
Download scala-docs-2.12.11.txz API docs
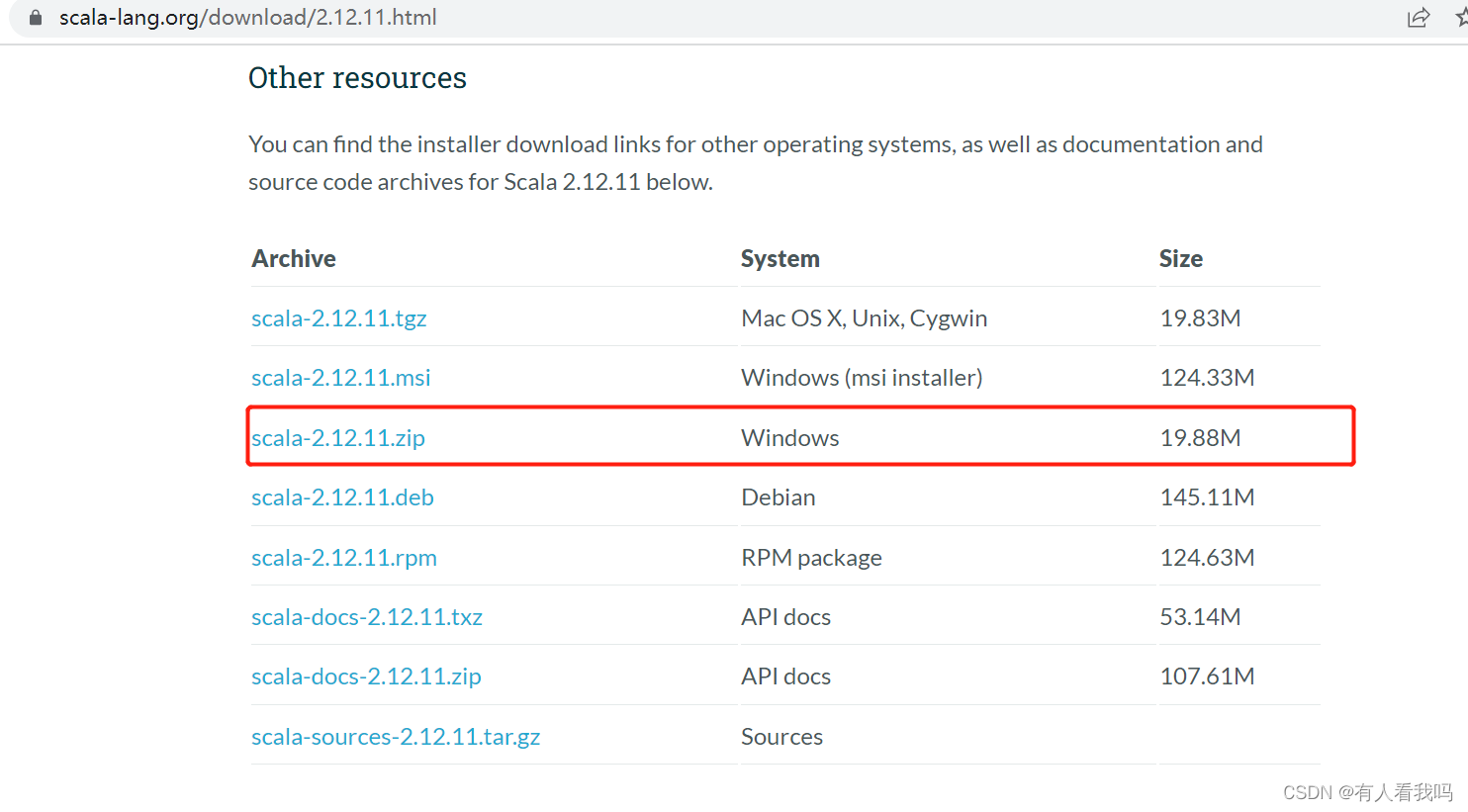(367, 617)
